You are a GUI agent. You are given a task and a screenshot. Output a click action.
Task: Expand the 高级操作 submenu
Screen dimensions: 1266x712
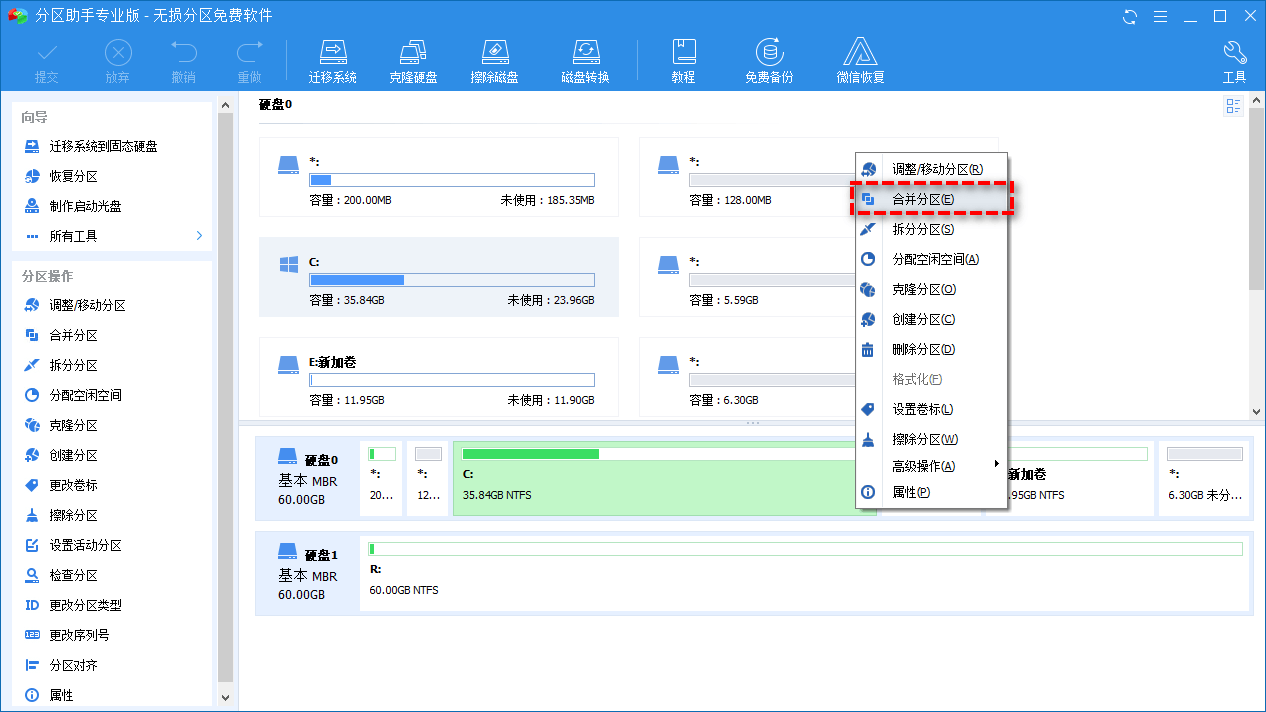(x=930, y=463)
